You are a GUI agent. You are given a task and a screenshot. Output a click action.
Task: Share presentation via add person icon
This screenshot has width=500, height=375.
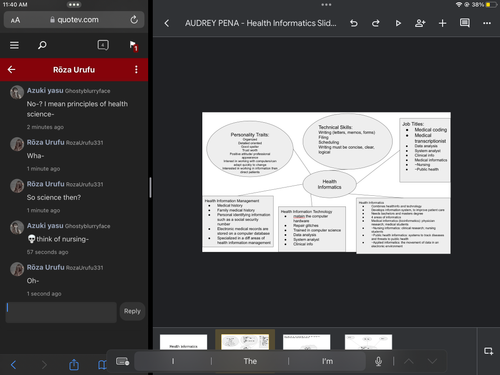pyautogui.click(x=420, y=23)
